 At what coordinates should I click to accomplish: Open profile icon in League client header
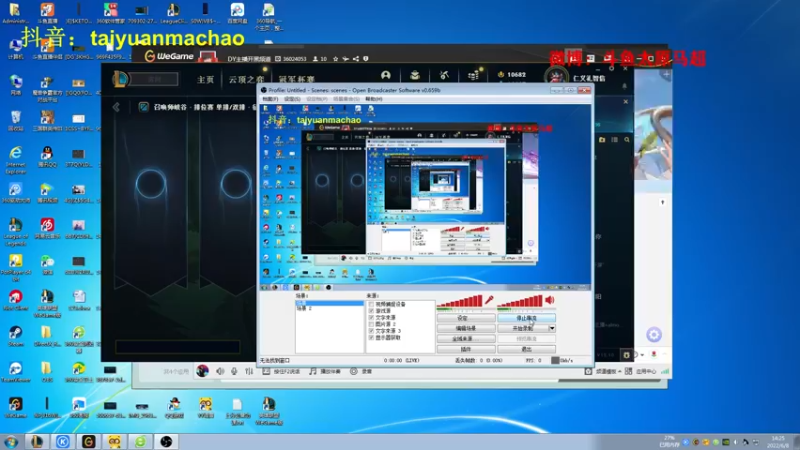386,75
